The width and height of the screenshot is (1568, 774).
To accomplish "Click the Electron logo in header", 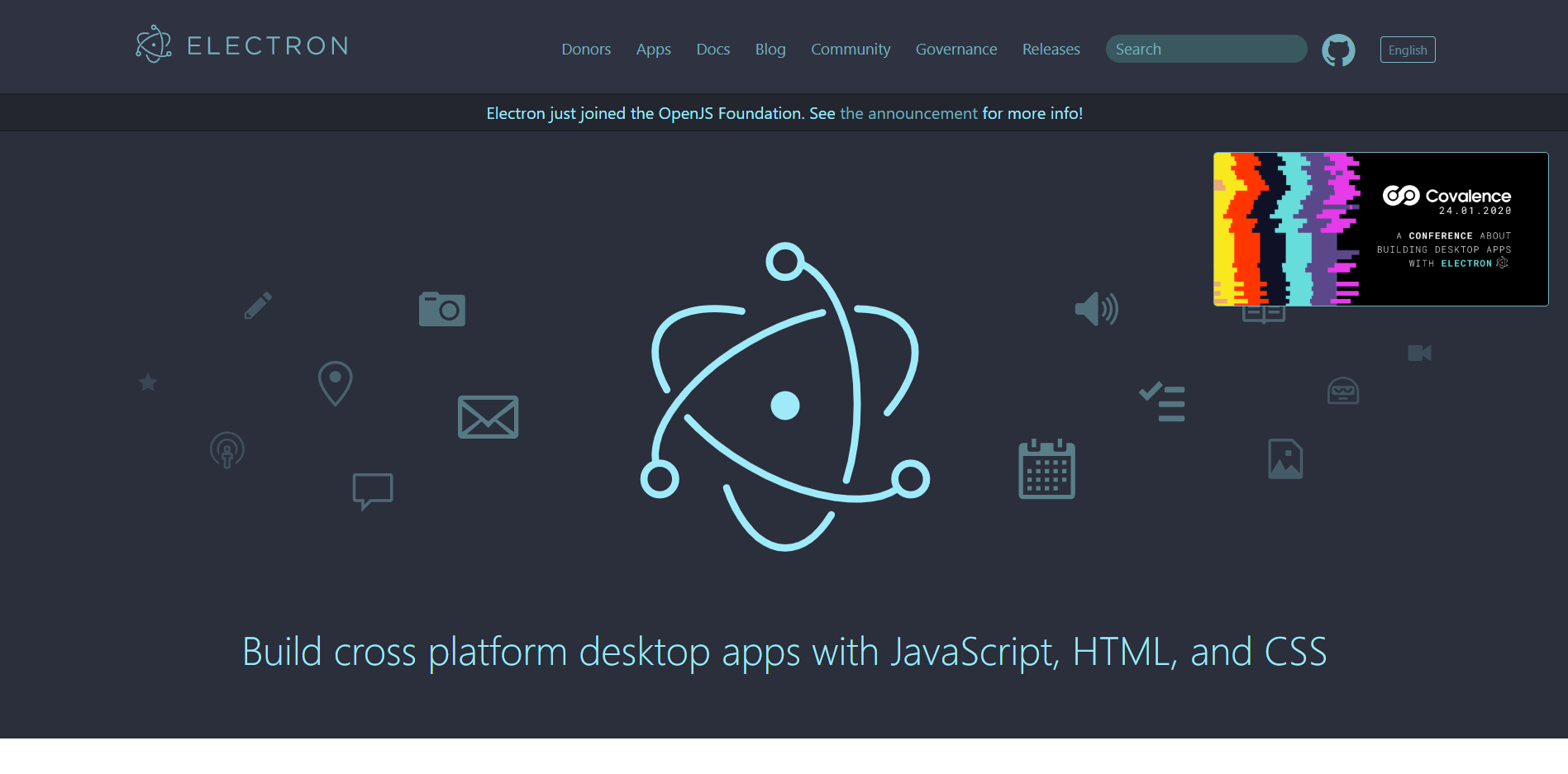I will click(x=242, y=45).
